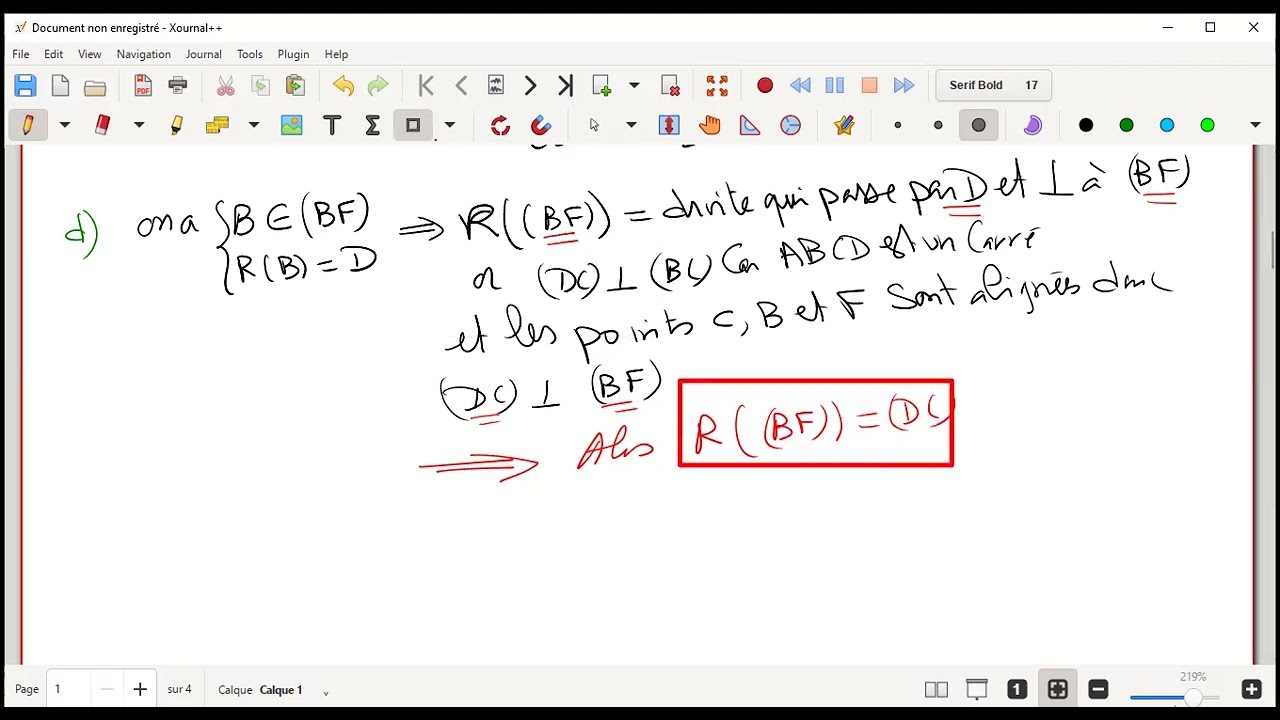Viewport: 1280px width, 720px height.
Task: Open a file with the folder icon
Action: (95, 86)
